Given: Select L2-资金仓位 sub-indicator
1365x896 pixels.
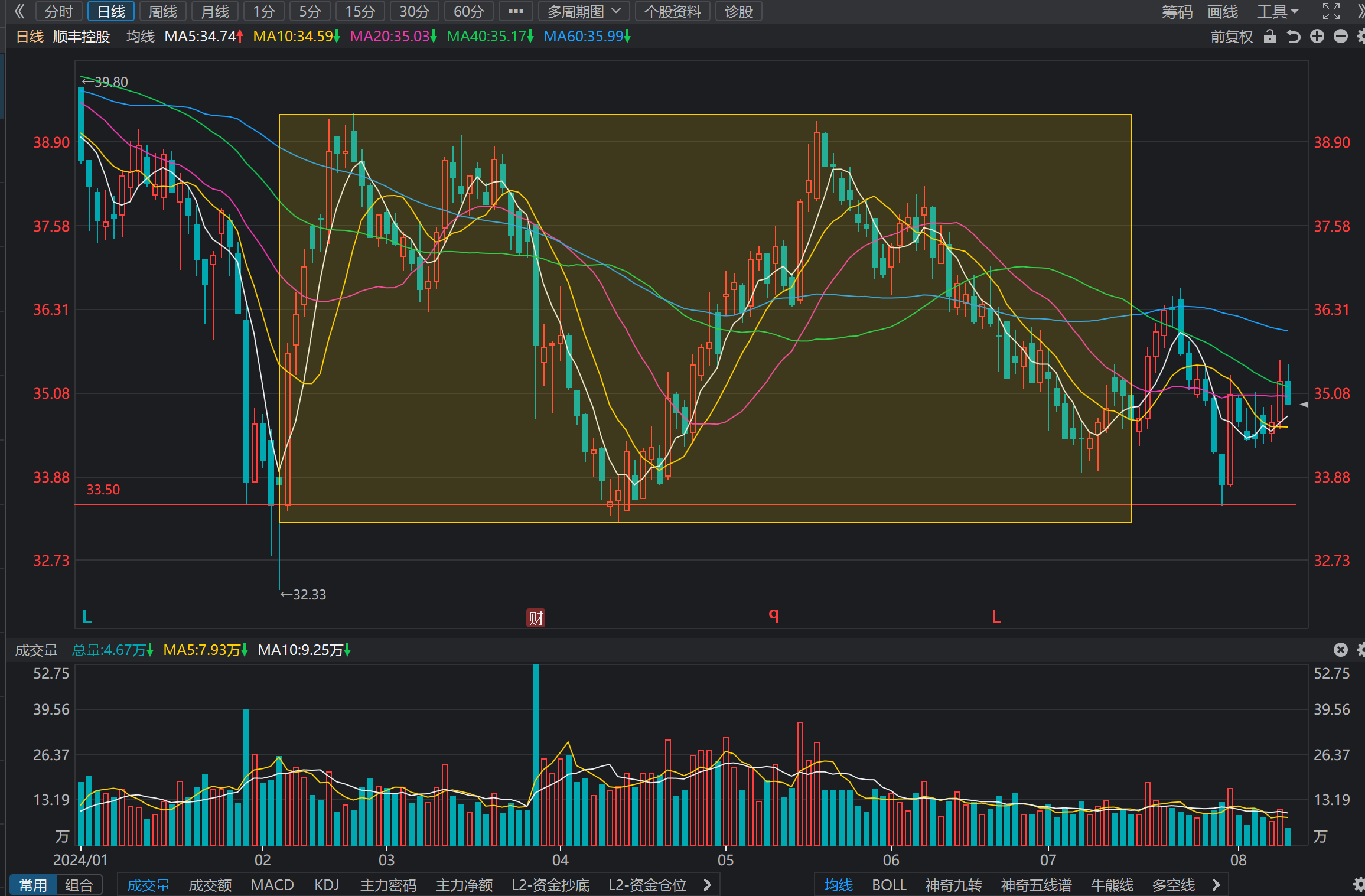Looking at the screenshot, I should coord(647,885).
